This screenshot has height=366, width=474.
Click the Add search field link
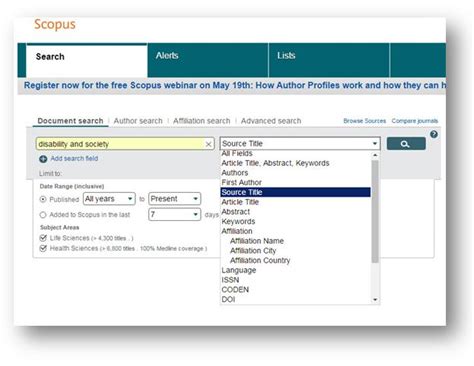pos(74,159)
